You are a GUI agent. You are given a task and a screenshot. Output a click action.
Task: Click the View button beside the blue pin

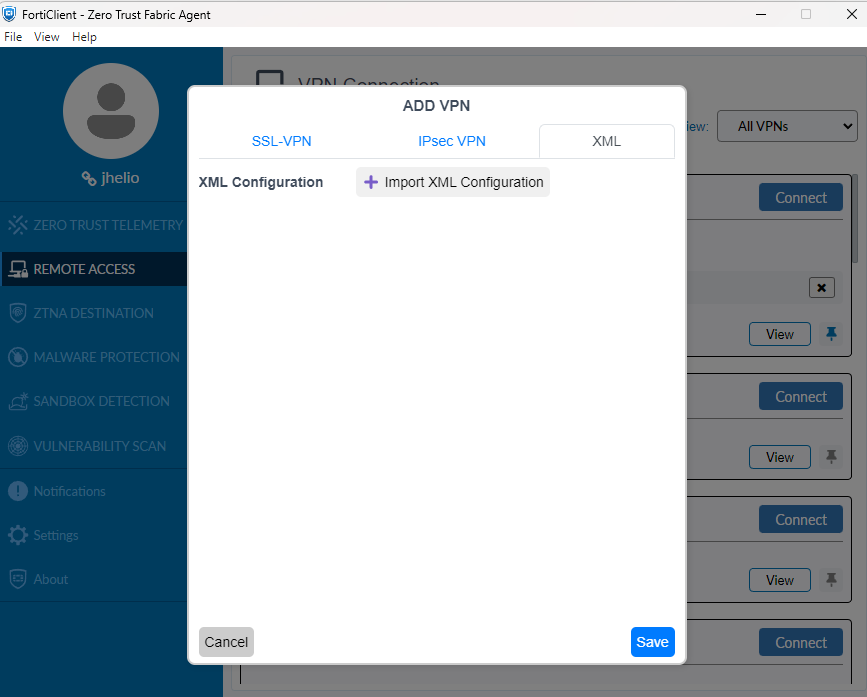780,334
